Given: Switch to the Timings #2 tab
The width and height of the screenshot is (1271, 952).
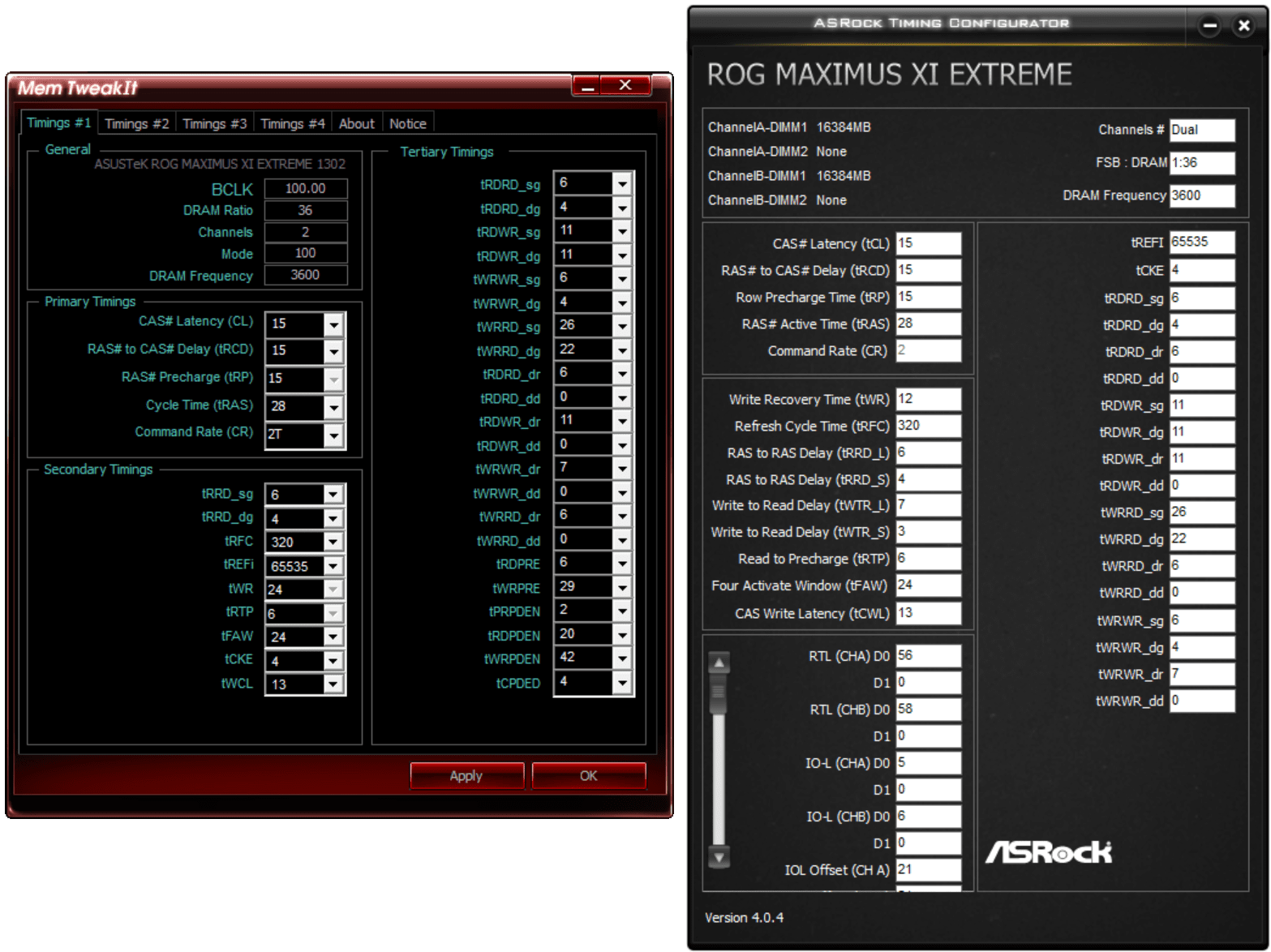Looking at the screenshot, I should click(136, 123).
